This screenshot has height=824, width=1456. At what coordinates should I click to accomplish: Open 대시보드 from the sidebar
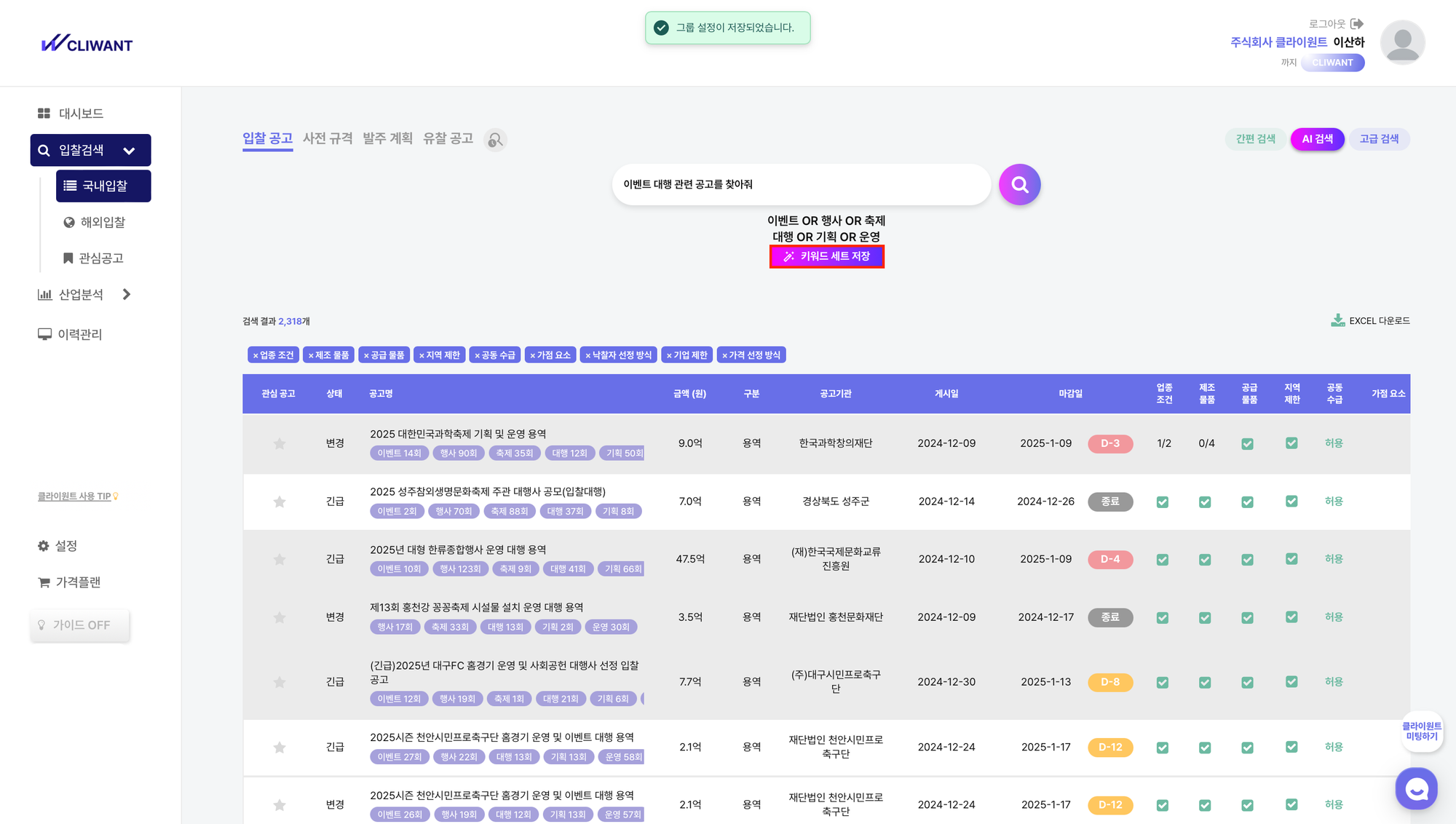(x=71, y=114)
